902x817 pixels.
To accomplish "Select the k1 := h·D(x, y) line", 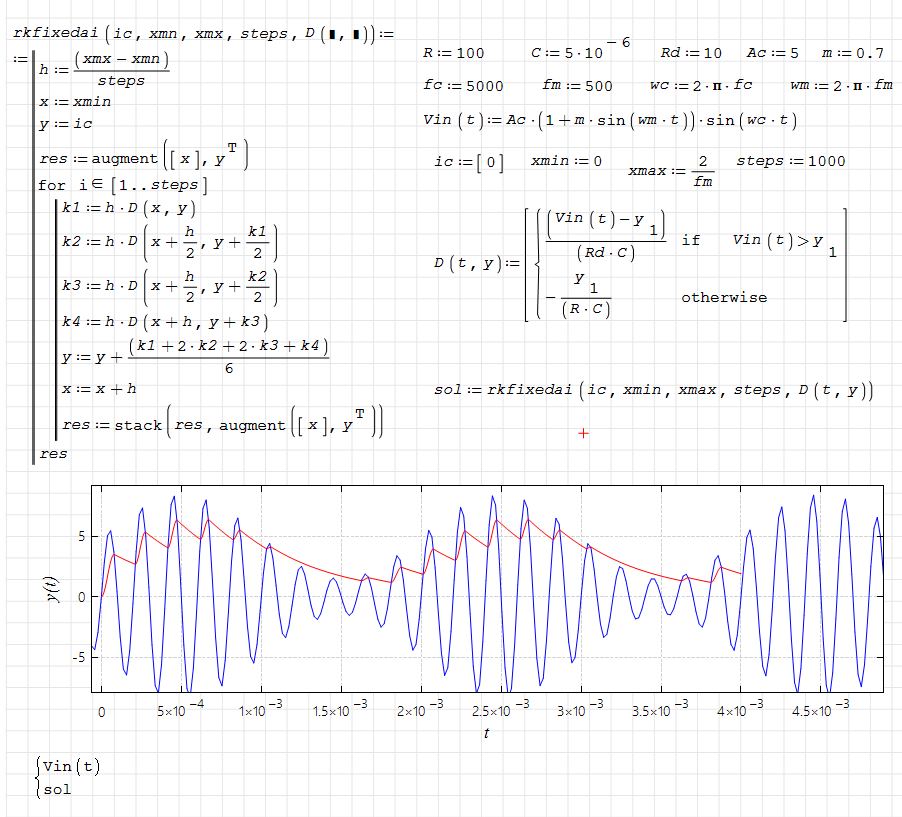I will [x=128, y=209].
